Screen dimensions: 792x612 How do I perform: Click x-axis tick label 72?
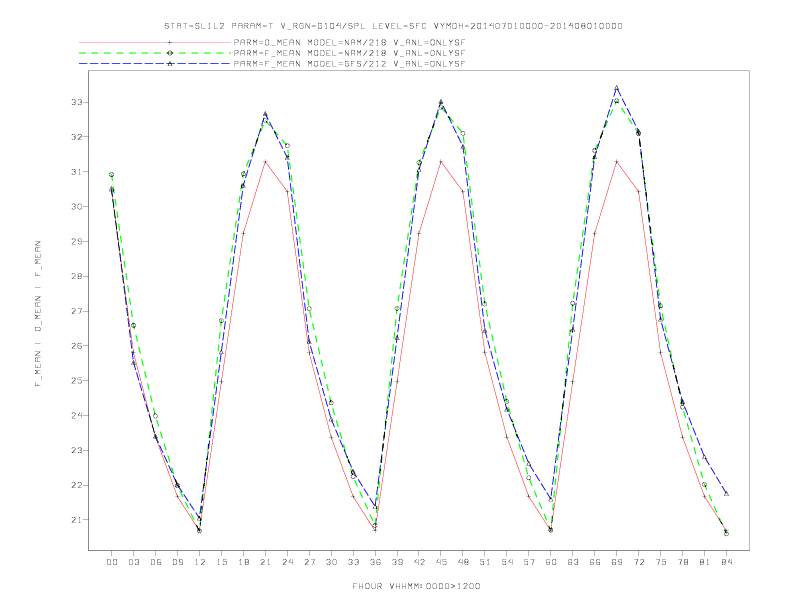tap(639, 562)
